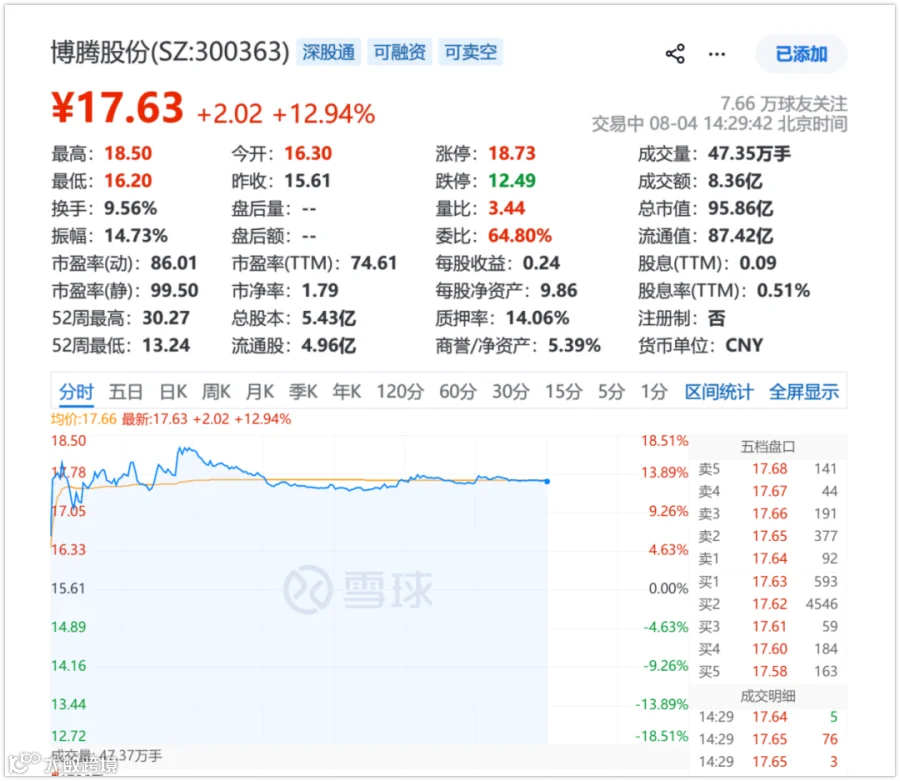Click the 深股通 tag
Viewport: 900px width, 781px height.
[x=328, y=52]
